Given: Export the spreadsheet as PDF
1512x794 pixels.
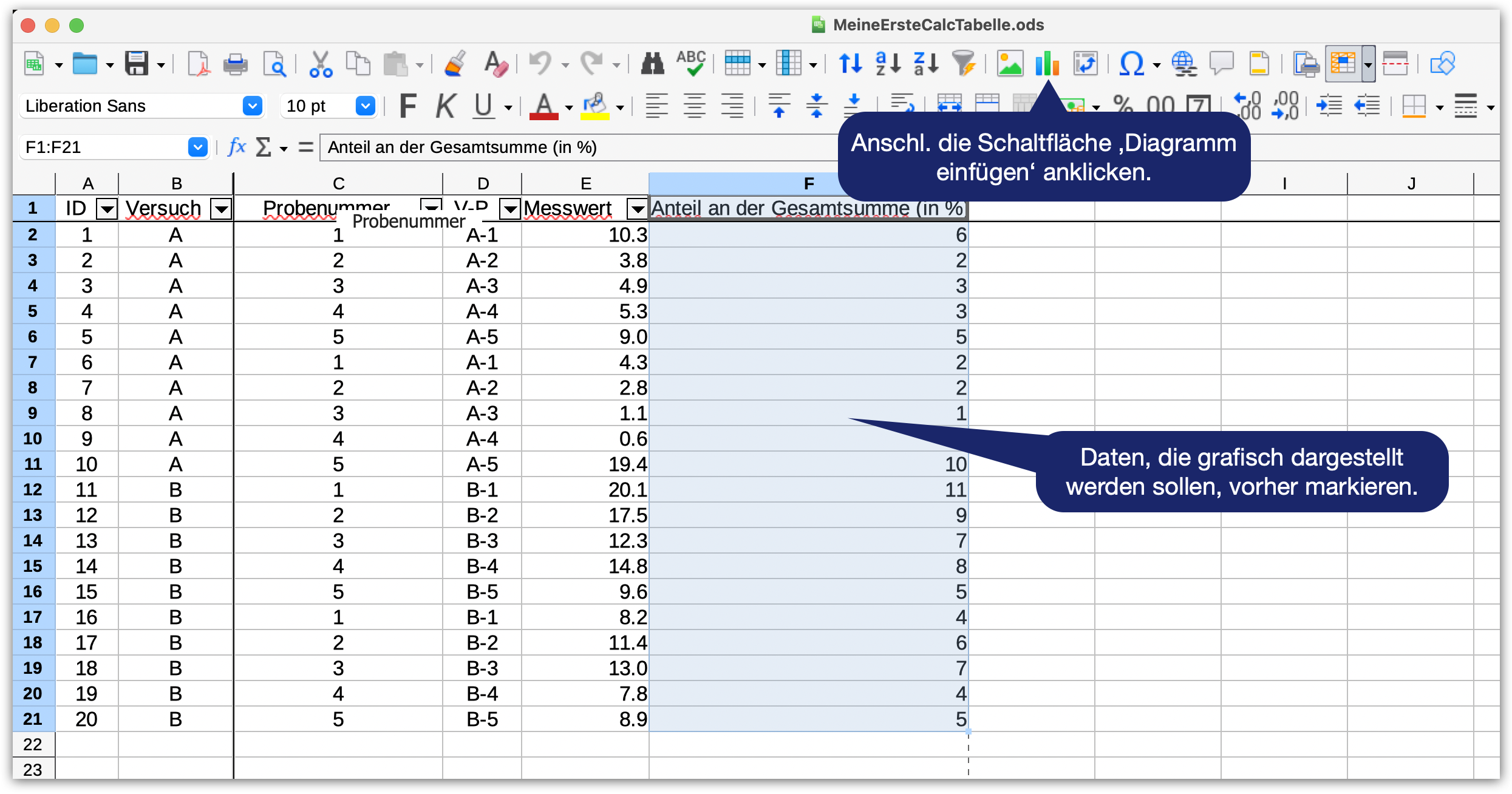Looking at the screenshot, I should click(197, 63).
